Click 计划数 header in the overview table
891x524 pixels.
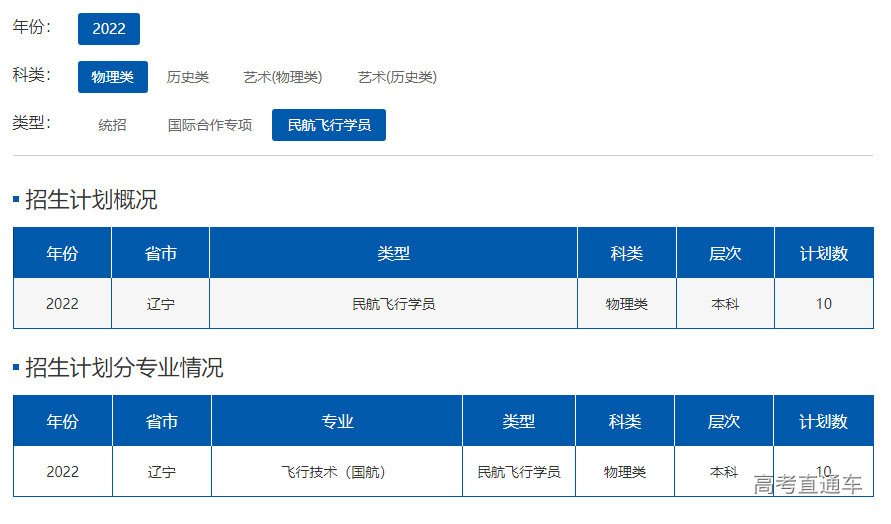coord(823,254)
